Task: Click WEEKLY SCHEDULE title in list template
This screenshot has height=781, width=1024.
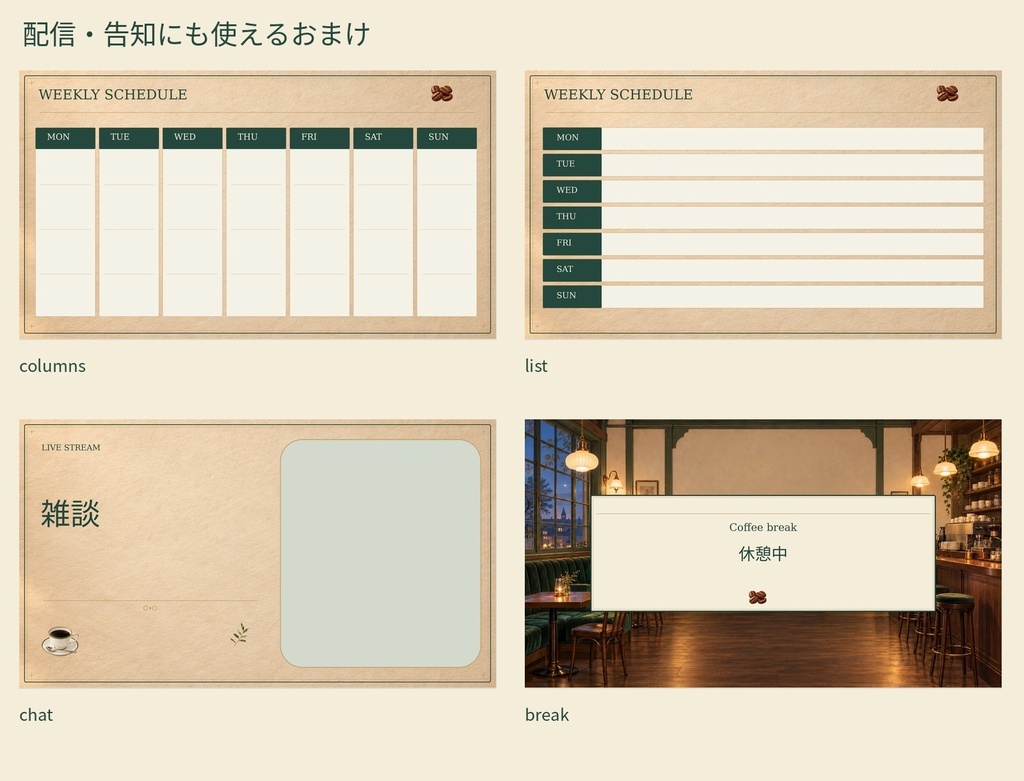Action: pos(618,95)
